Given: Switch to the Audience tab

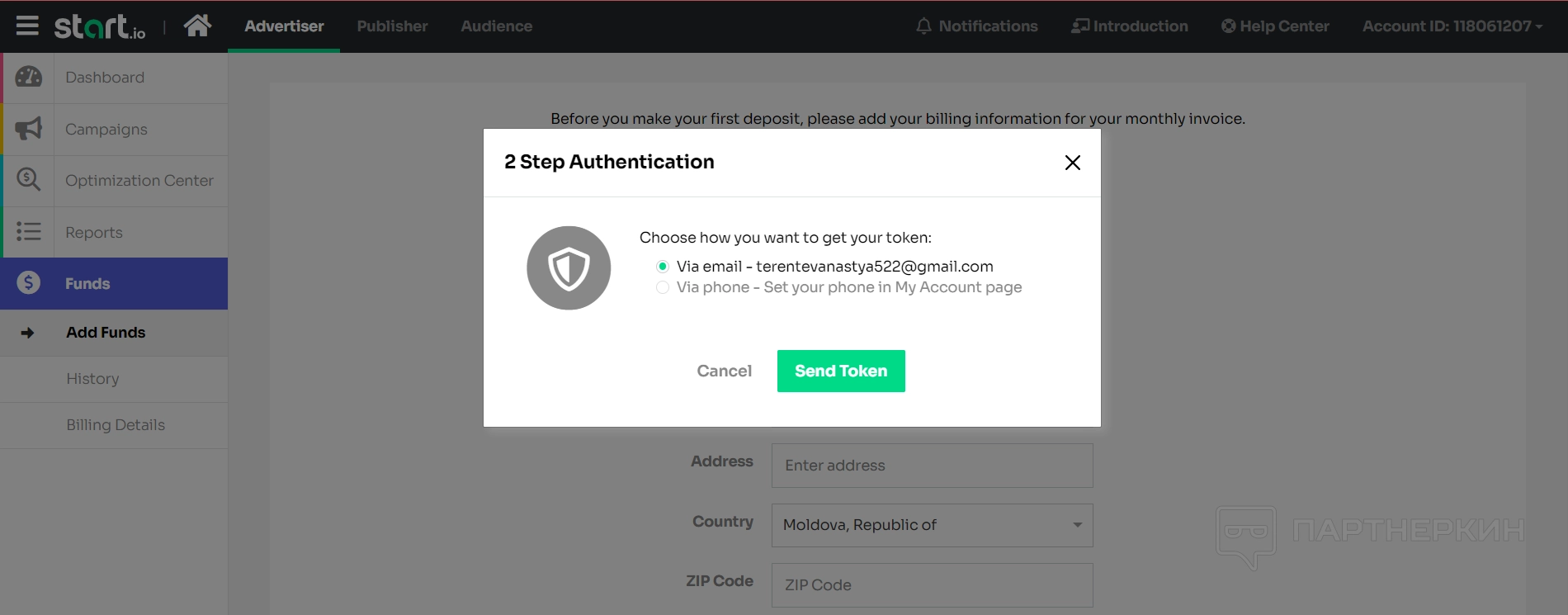Looking at the screenshot, I should click(x=496, y=26).
